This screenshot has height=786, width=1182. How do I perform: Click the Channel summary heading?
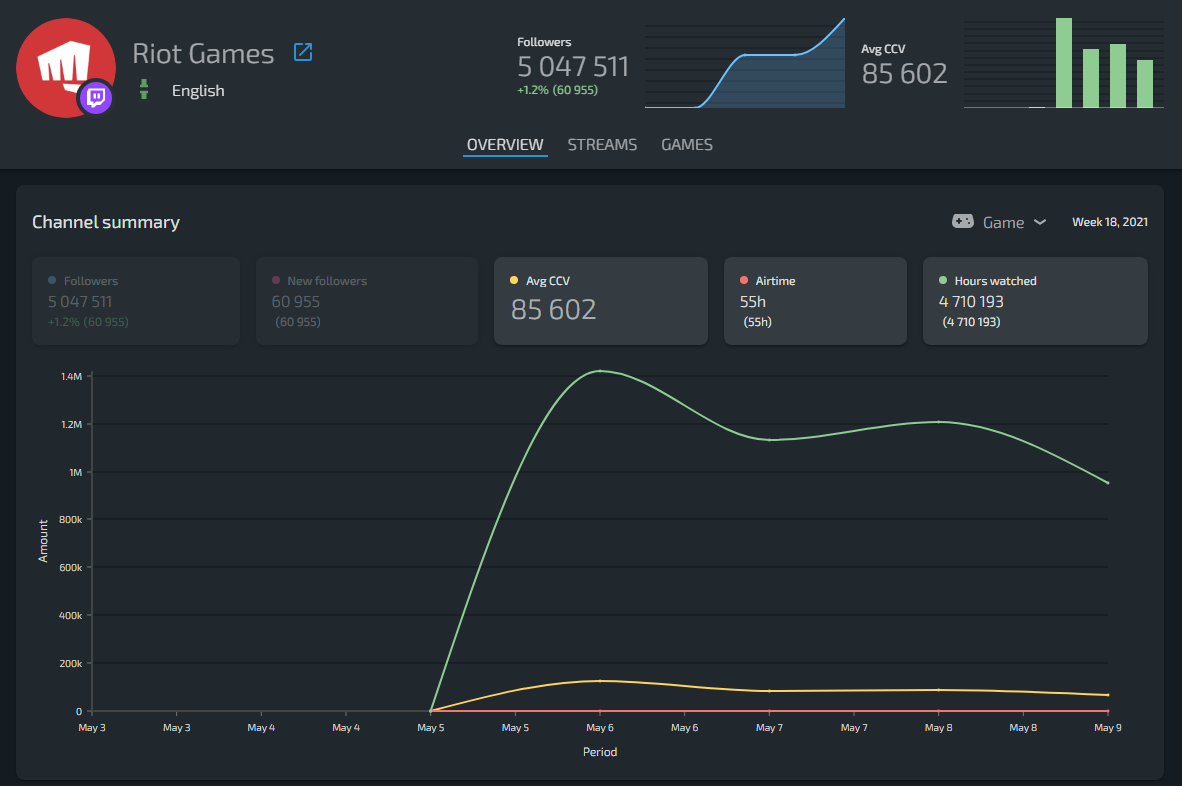click(106, 222)
